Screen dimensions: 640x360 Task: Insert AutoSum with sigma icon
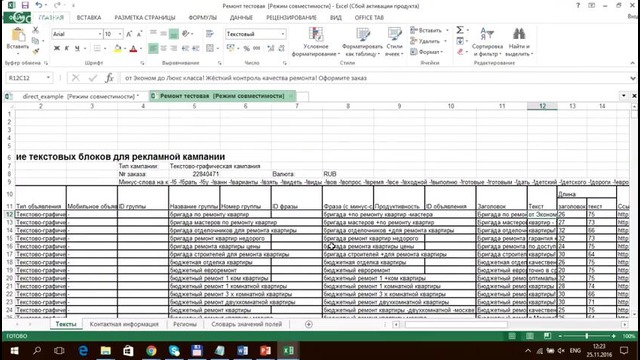[x=460, y=30]
